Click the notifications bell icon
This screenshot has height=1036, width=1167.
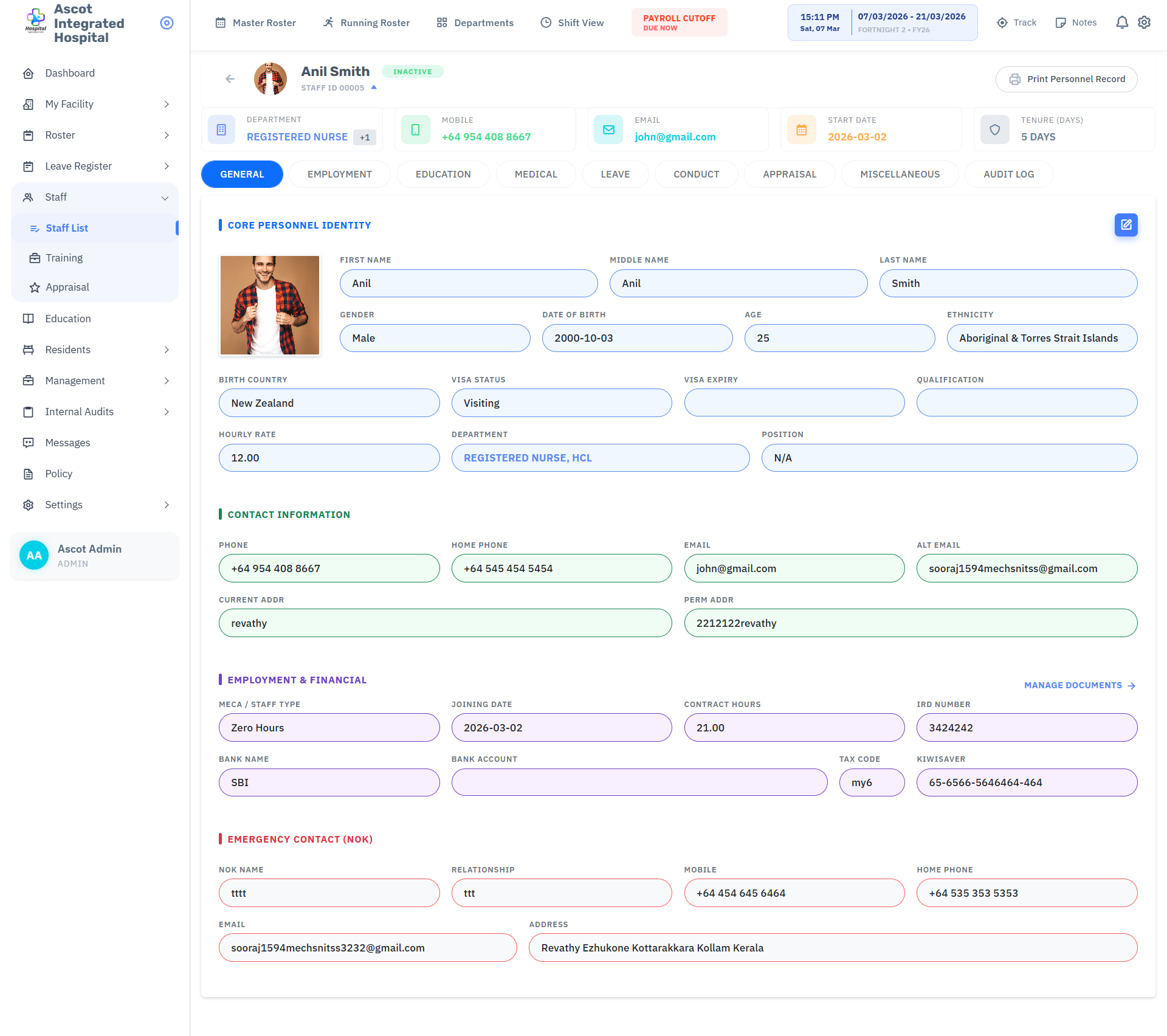pos(1122,22)
